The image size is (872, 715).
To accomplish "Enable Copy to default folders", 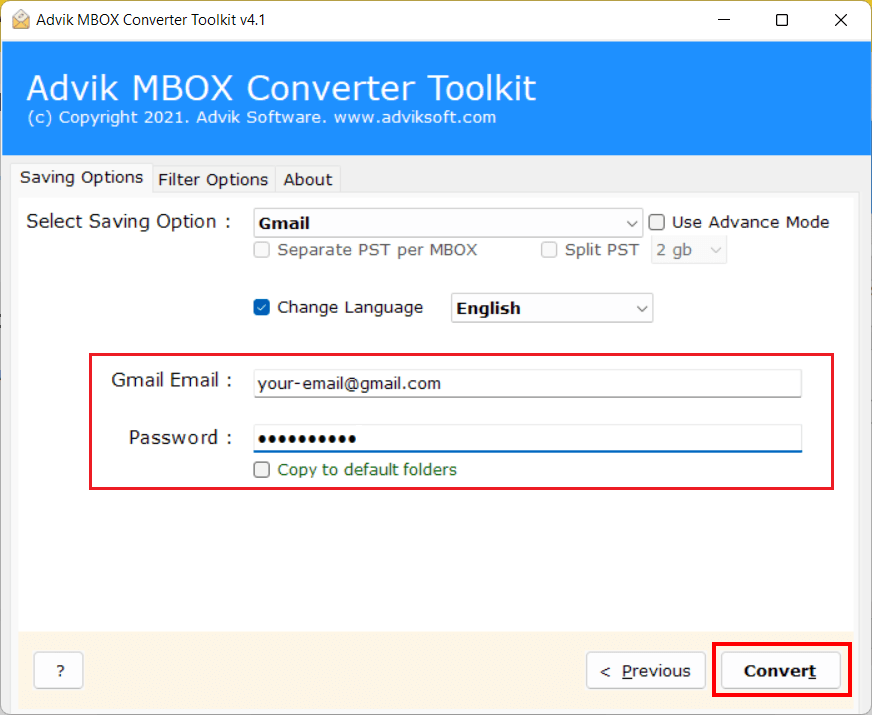I will [x=262, y=469].
